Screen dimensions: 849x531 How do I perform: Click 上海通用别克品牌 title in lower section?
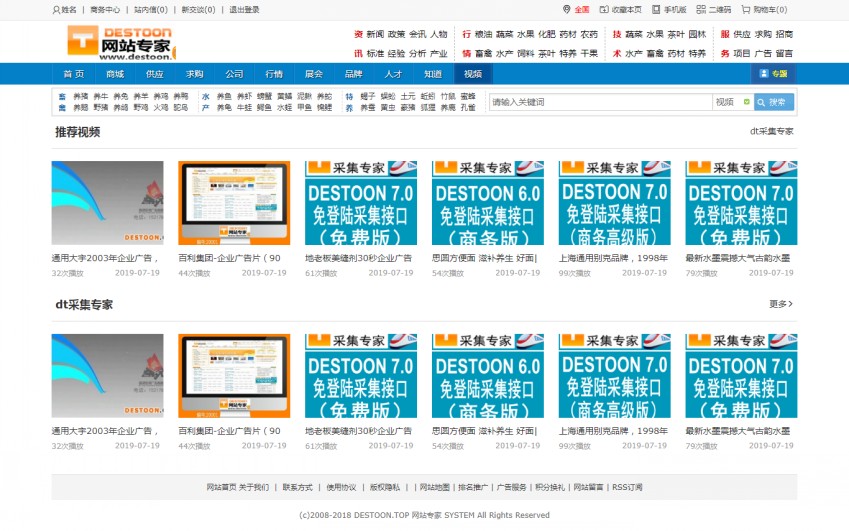613,431
